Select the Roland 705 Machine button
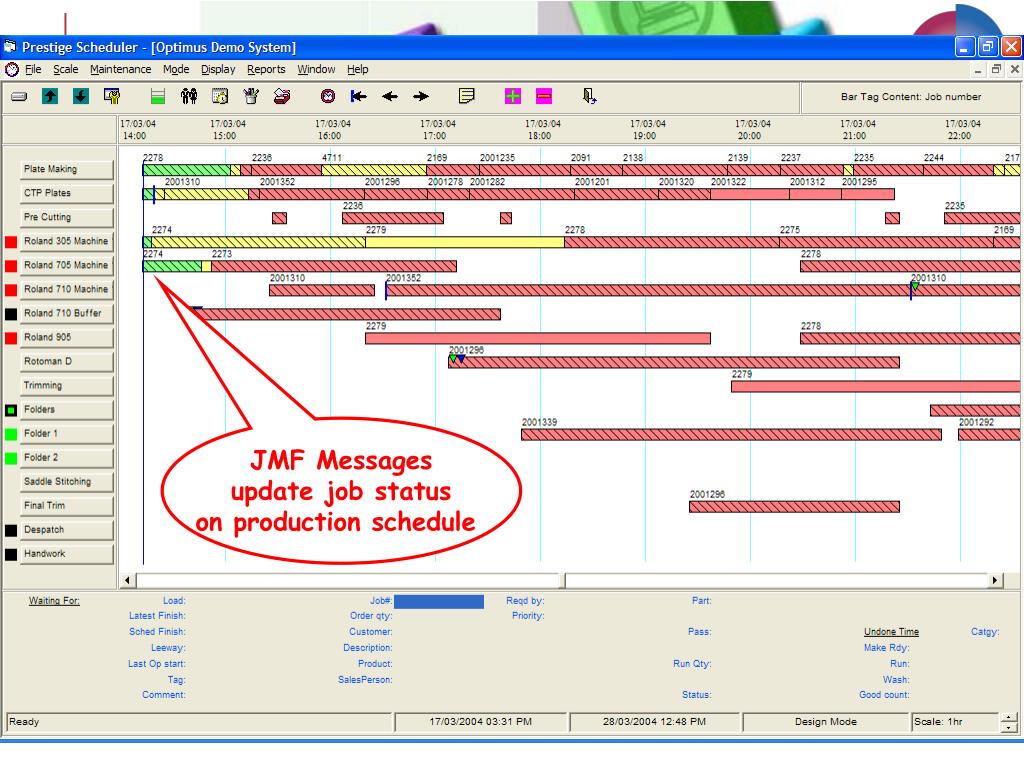Screen dimensions: 1024x768 tap(67, 266)
